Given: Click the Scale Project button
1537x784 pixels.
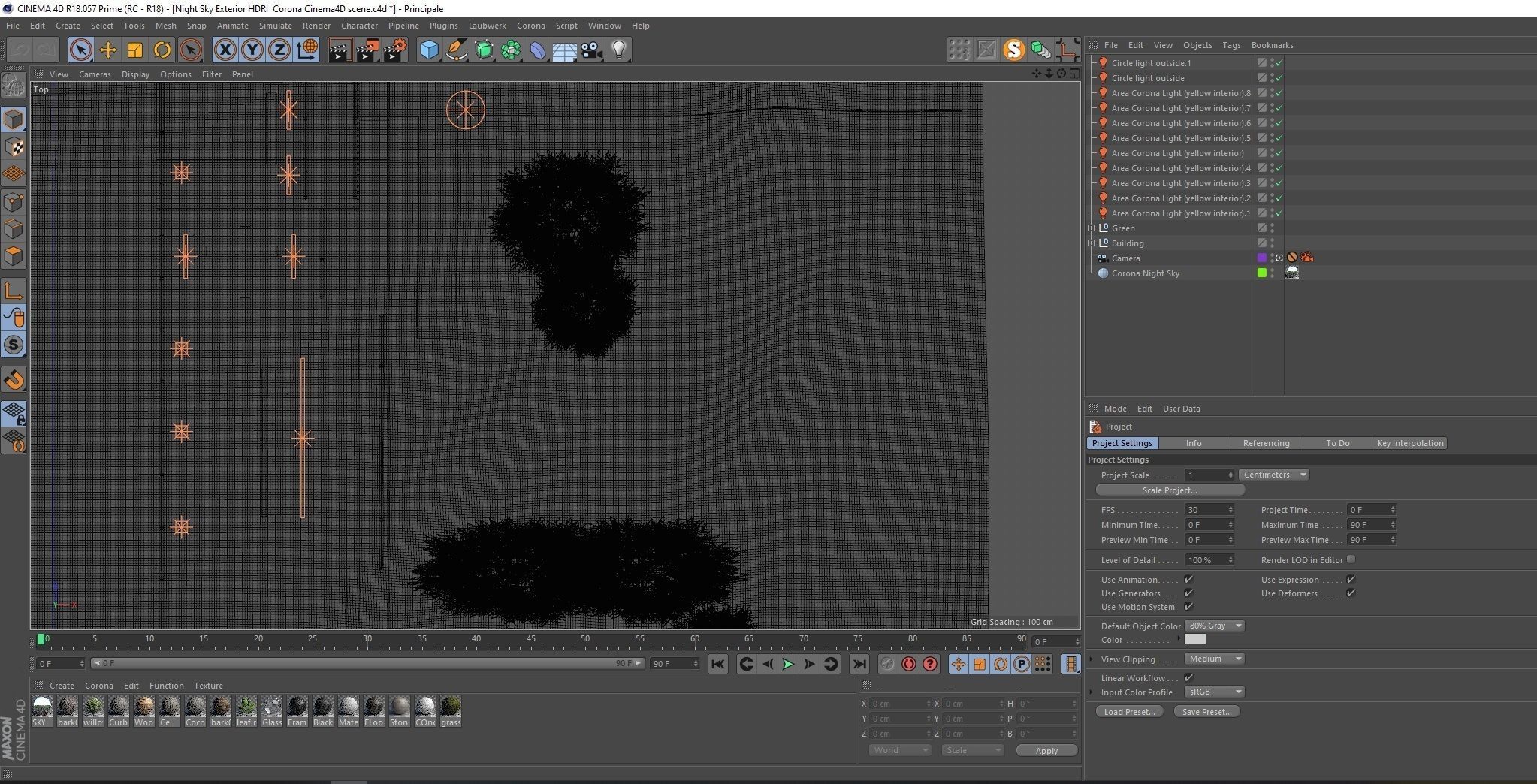Looking at the screenshot, I should (1170, 490).
